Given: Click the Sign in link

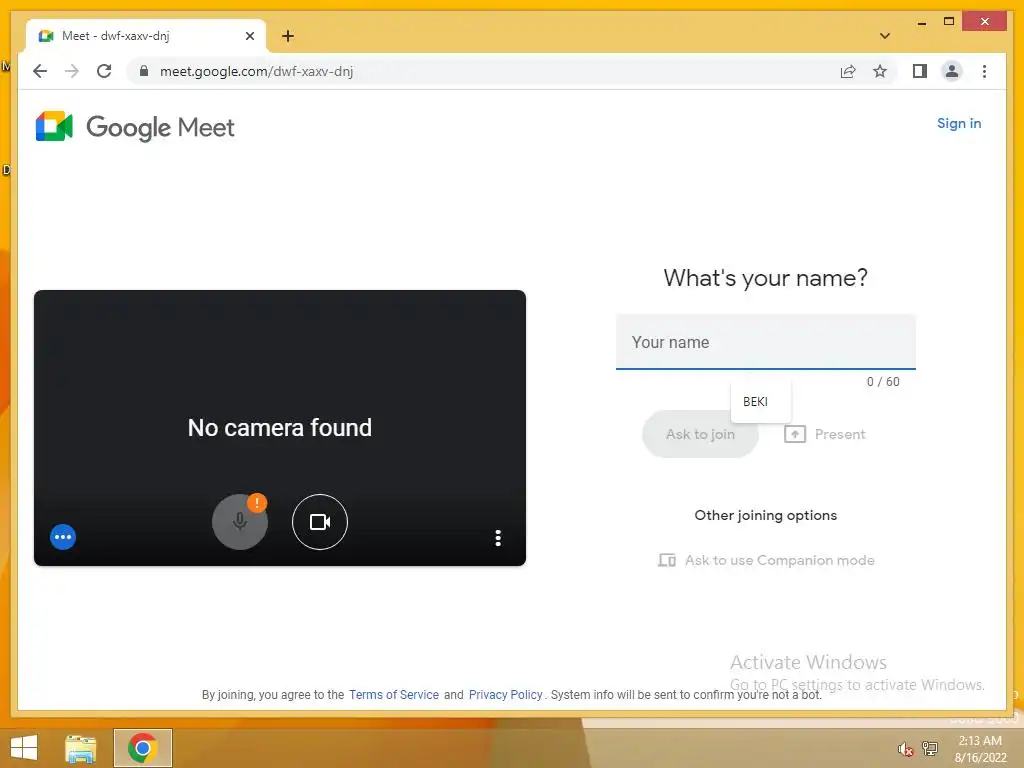Looking at the screenshot, I should [x=959, y=123].
